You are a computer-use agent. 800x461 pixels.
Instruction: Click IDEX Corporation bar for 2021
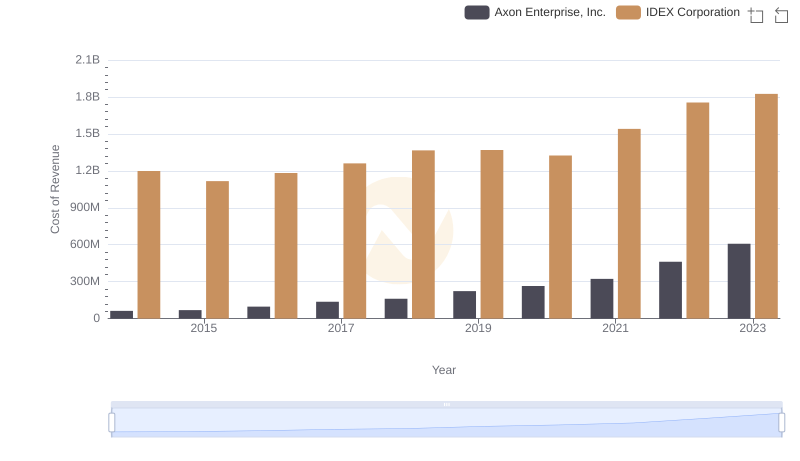[x=629, y=223]
